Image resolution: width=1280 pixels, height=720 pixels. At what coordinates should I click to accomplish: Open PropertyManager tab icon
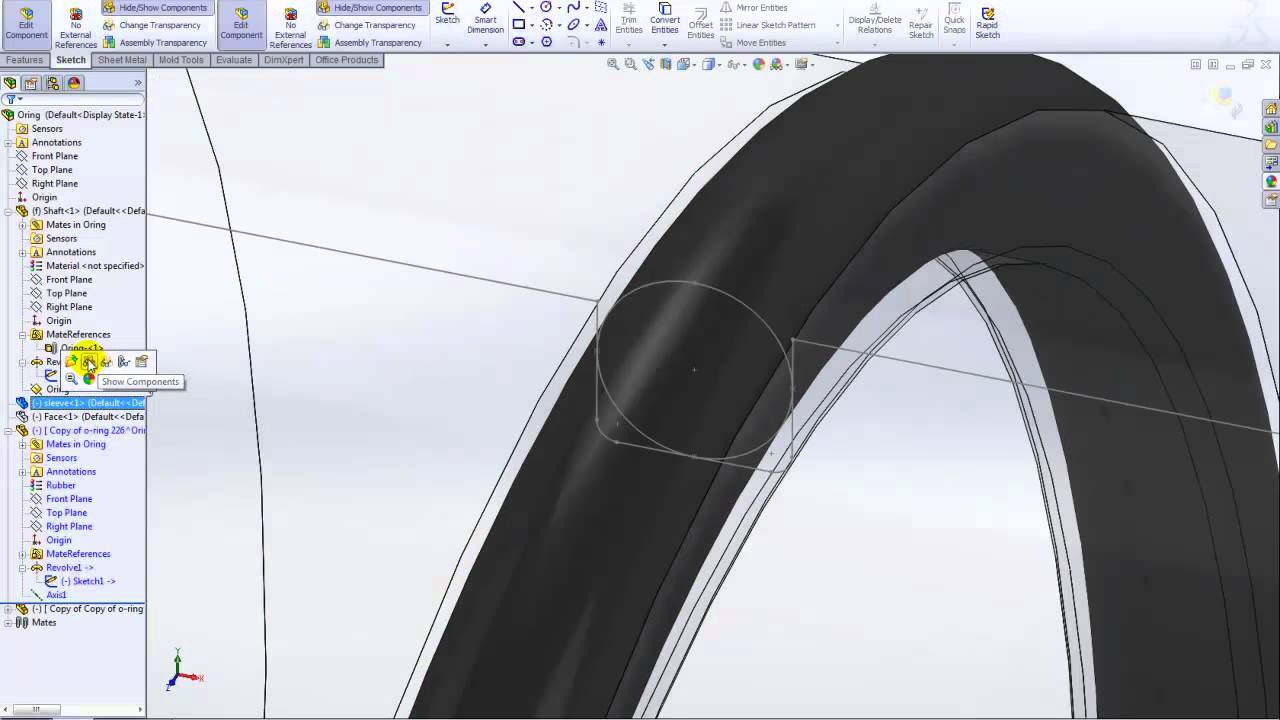point(32,83)
